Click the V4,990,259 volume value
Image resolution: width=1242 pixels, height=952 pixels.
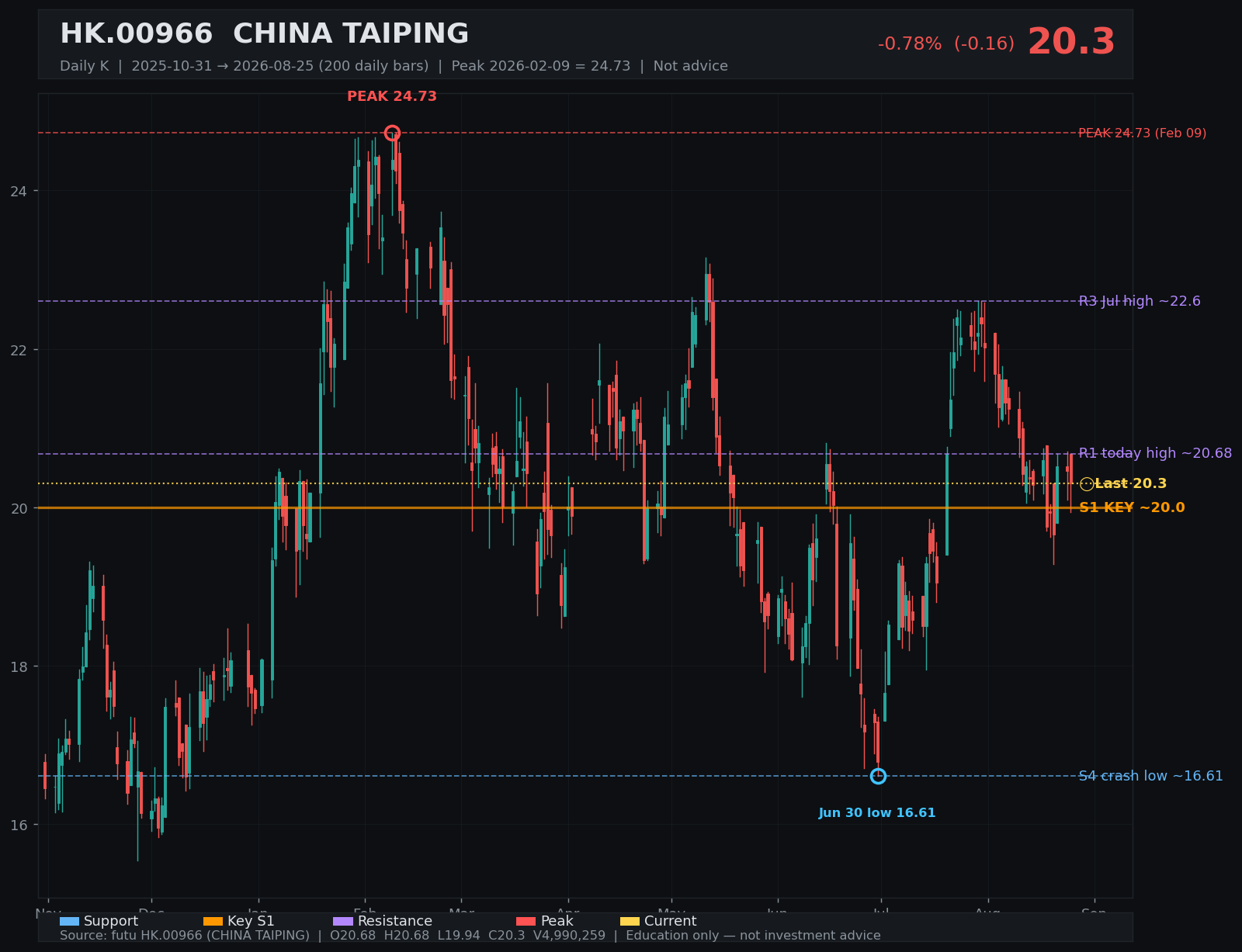(x=569, y=936)
